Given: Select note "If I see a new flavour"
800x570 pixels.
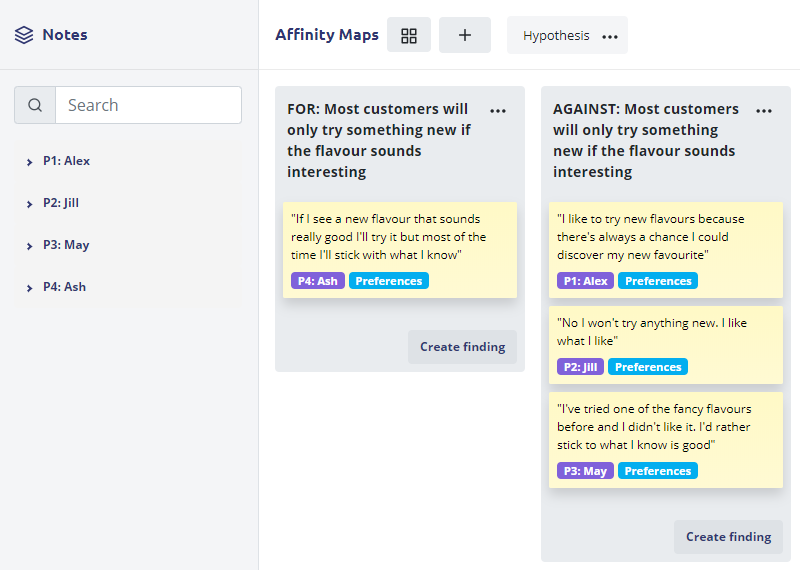Looking at the screenshot, I should 400,250.
